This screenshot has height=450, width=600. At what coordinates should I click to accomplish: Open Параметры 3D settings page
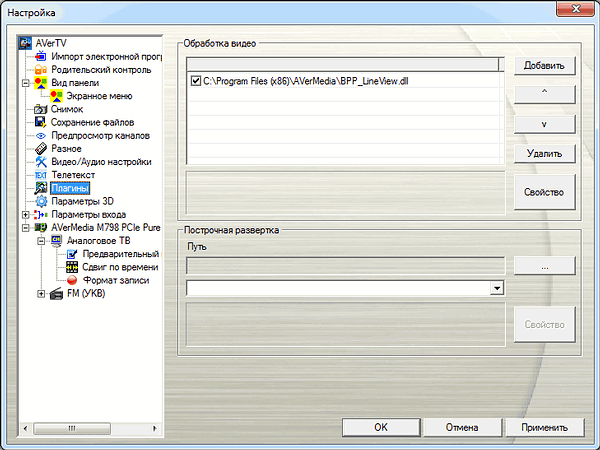[83, 201]
